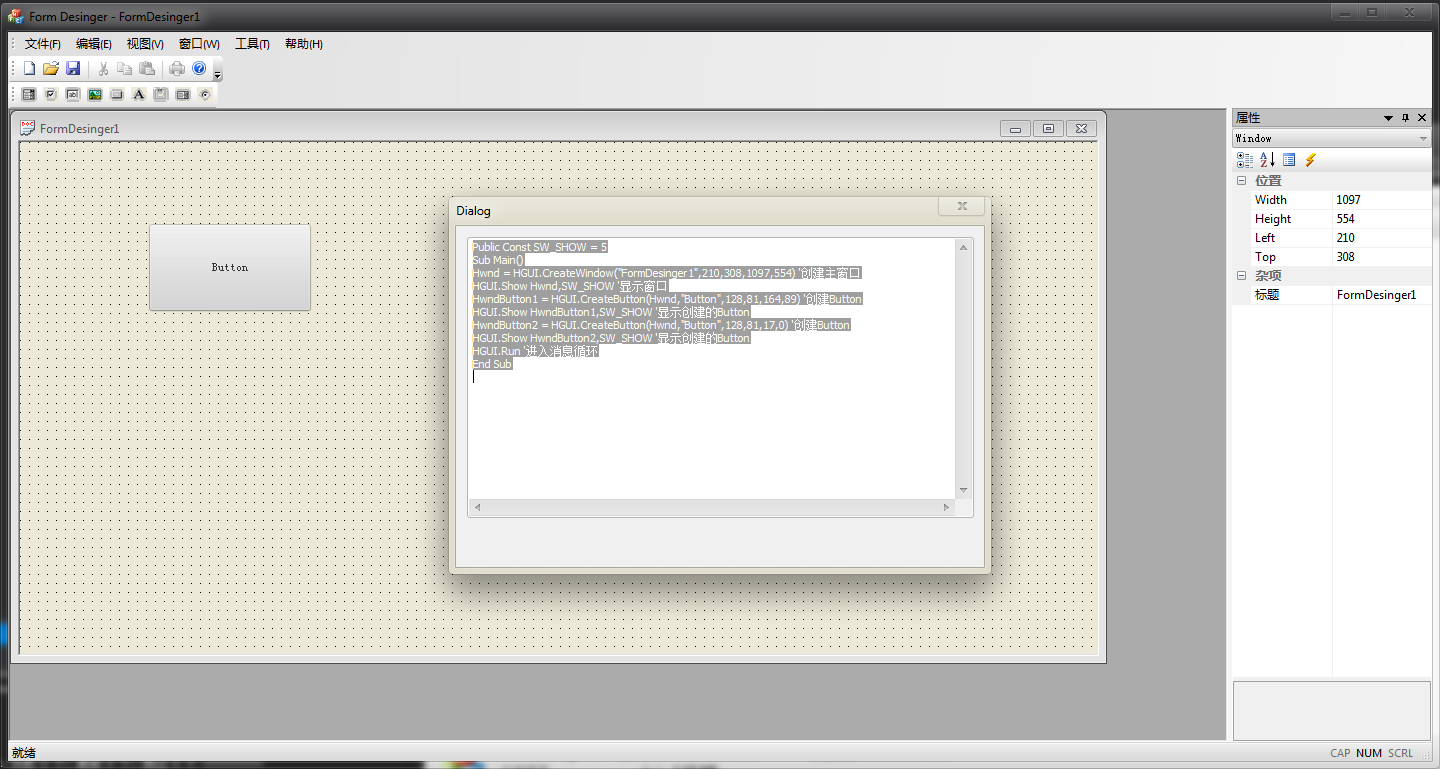Edit the Height value 554
This screenshot has height=769, width=1440.
[1382, 219]
